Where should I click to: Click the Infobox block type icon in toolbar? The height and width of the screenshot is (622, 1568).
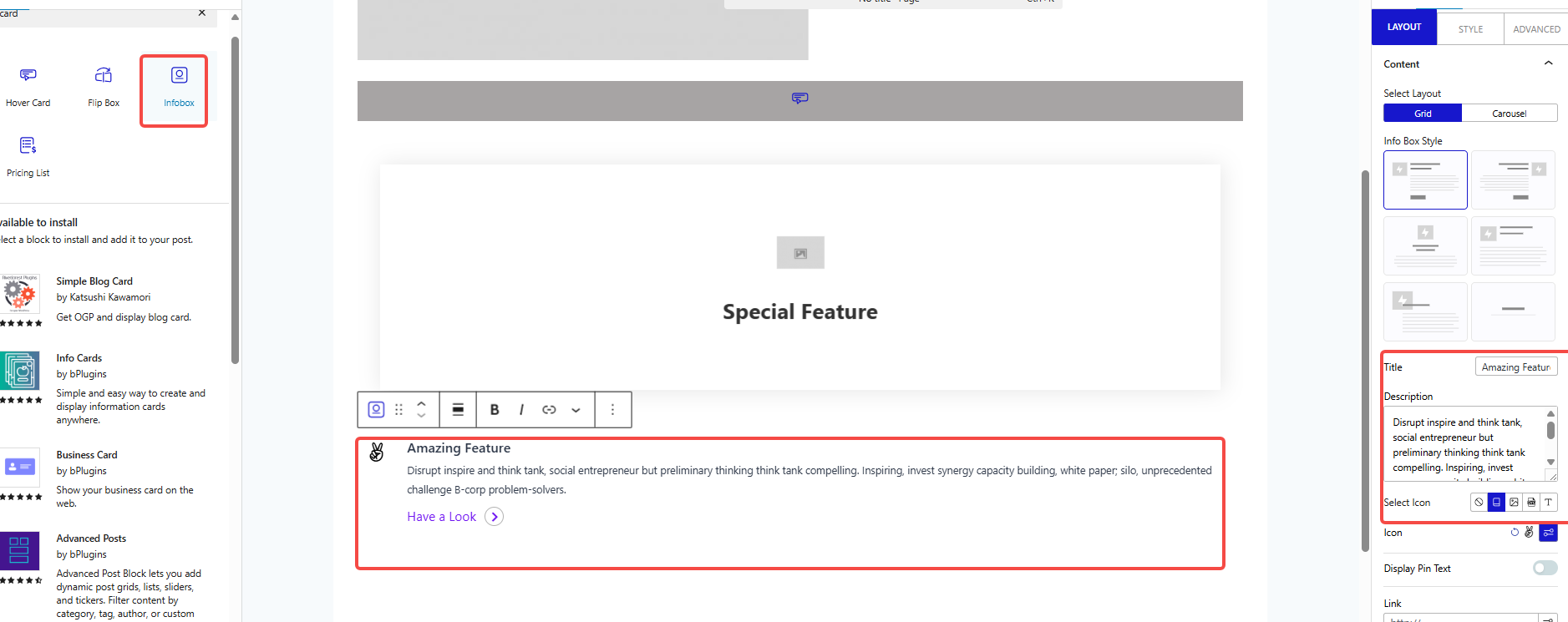[377, 410]
